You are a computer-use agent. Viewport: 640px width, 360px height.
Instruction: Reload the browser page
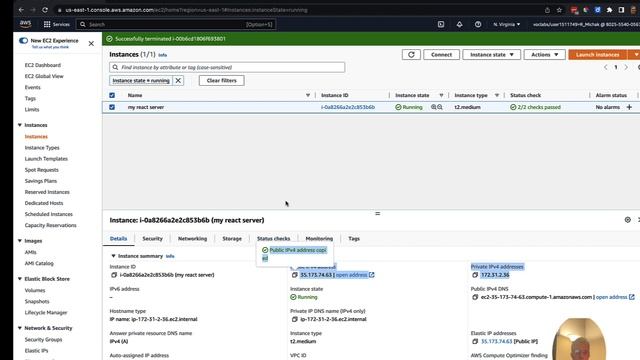coord(45,10)
